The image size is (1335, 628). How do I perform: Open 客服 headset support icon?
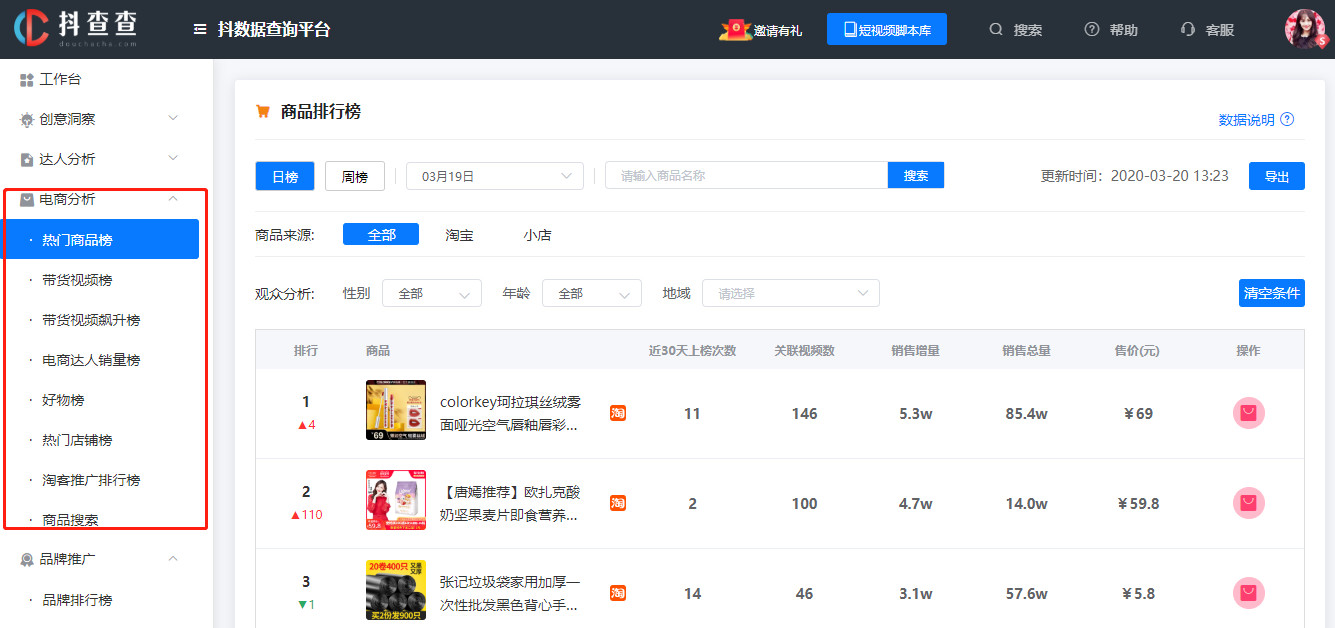tap(1188, 30)
